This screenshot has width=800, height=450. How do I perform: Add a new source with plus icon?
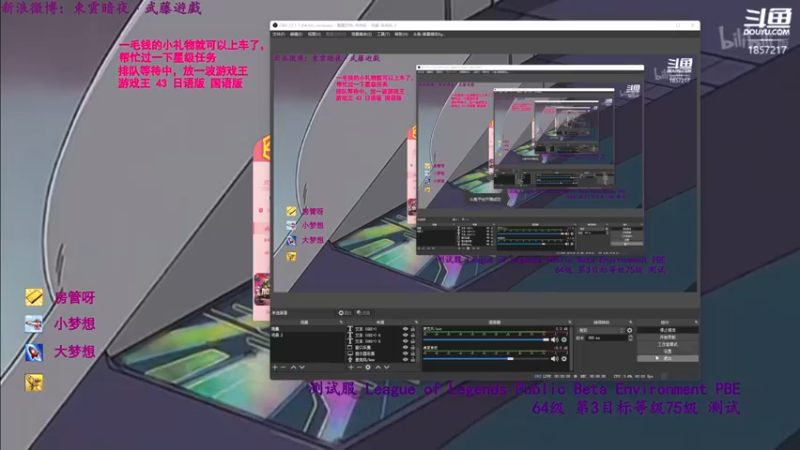pos(351,367)
